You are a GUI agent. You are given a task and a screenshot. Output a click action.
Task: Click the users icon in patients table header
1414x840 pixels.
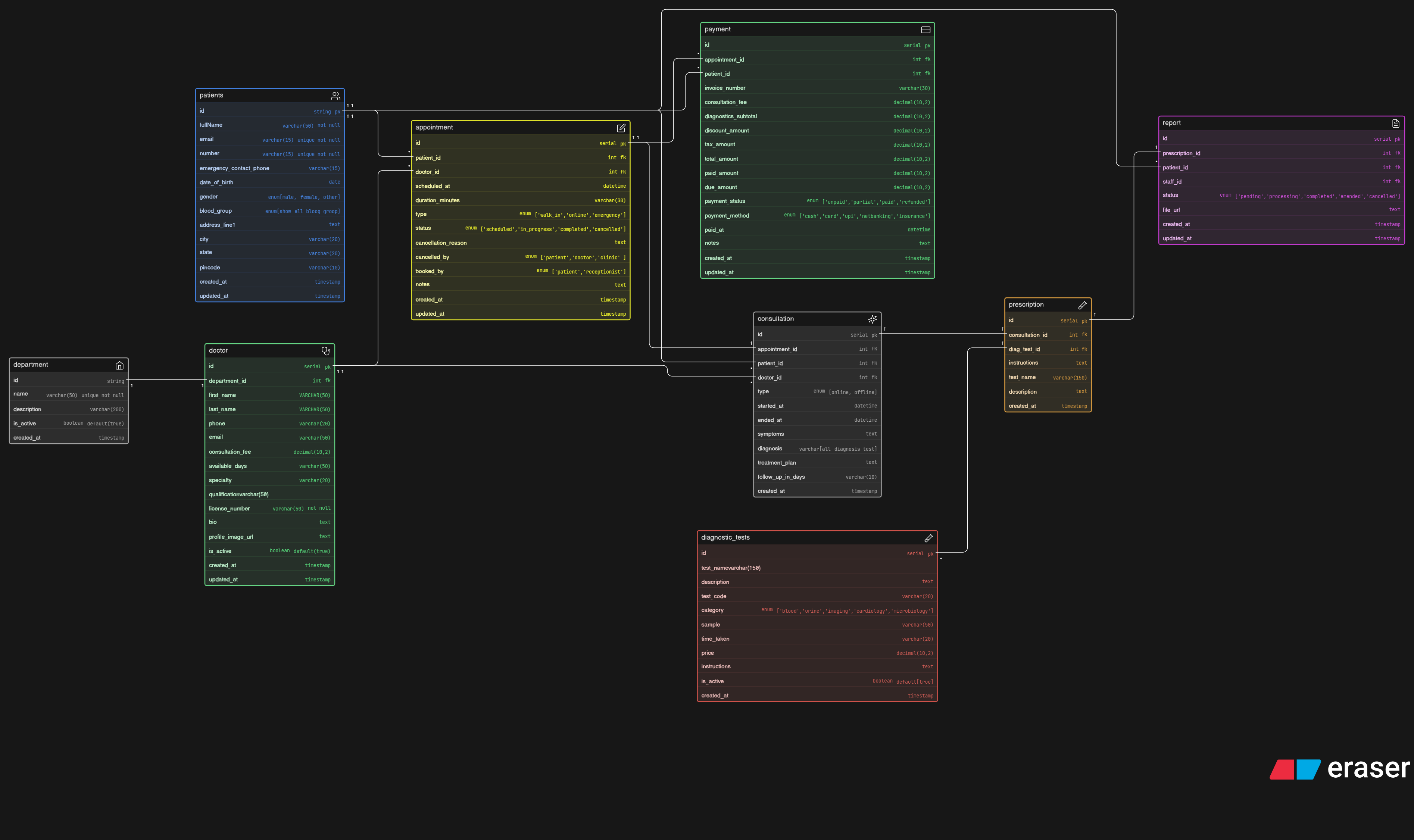coord(335,96)
